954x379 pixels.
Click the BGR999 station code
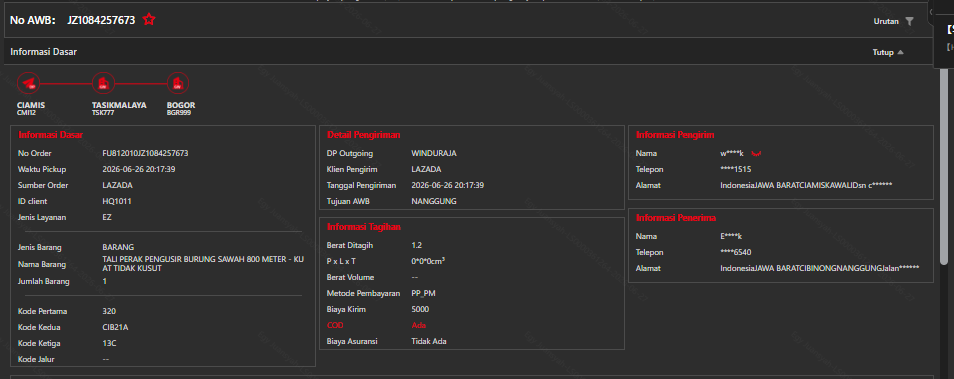tap(178, 113)
